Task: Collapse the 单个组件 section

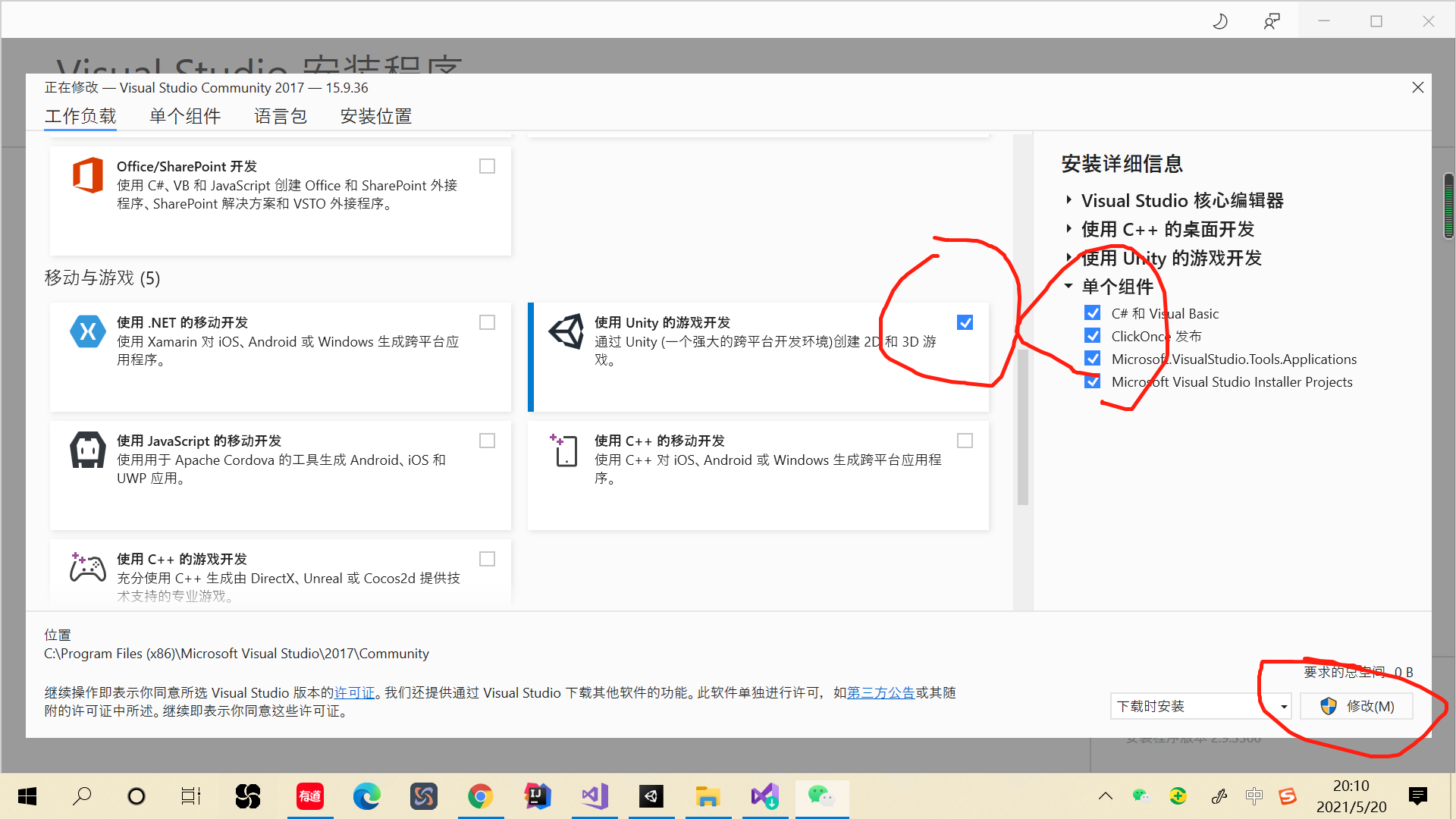Action: 1068,286
